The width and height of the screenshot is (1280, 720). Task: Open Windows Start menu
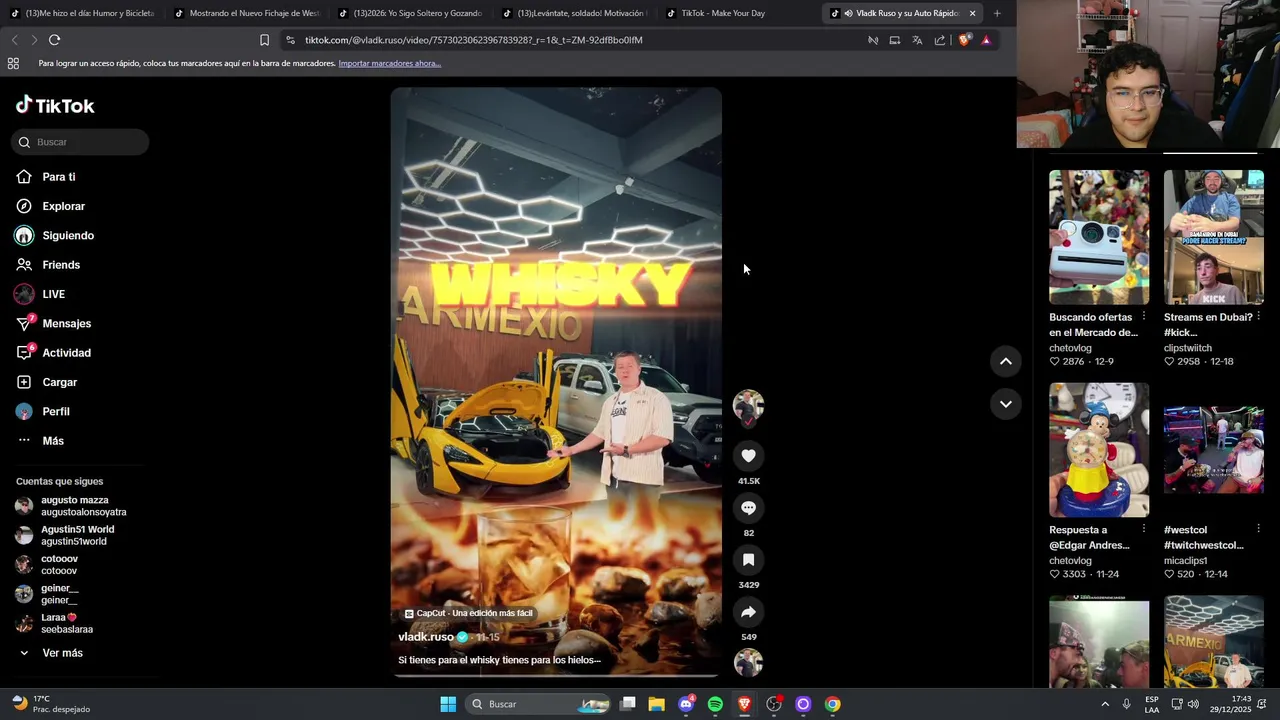pyautogui.click(x=448, y=704)
